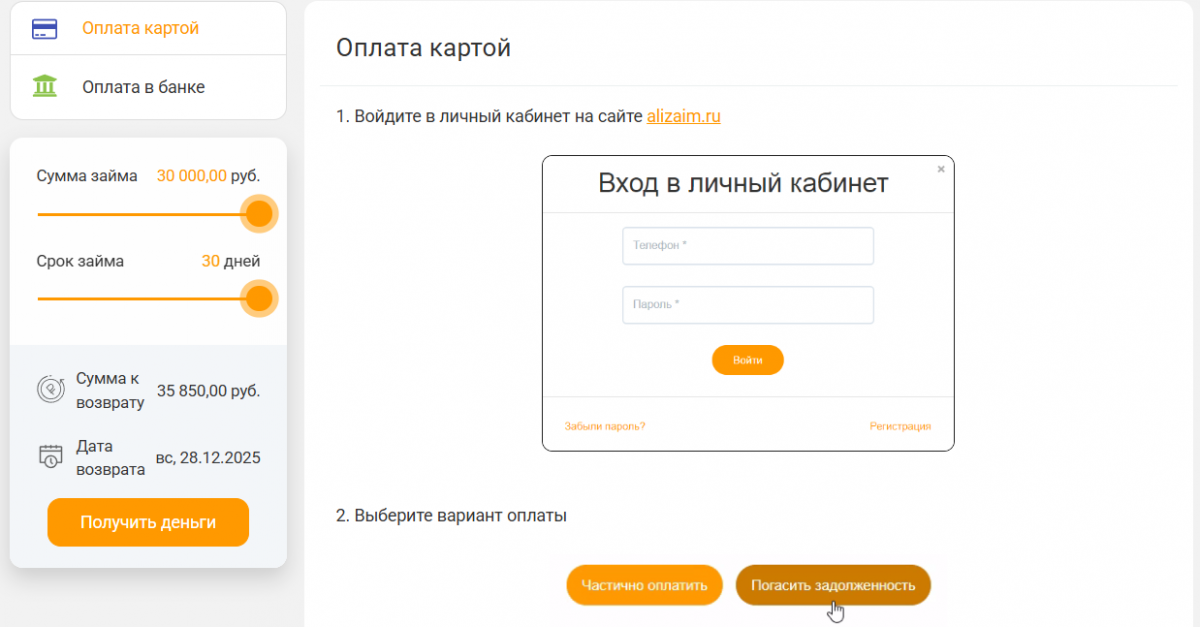Viewport: 1200px width, 627px height.
Task: Click the Сумма займа slider handle
Action: pyautogui.click(x=259, y=214)
